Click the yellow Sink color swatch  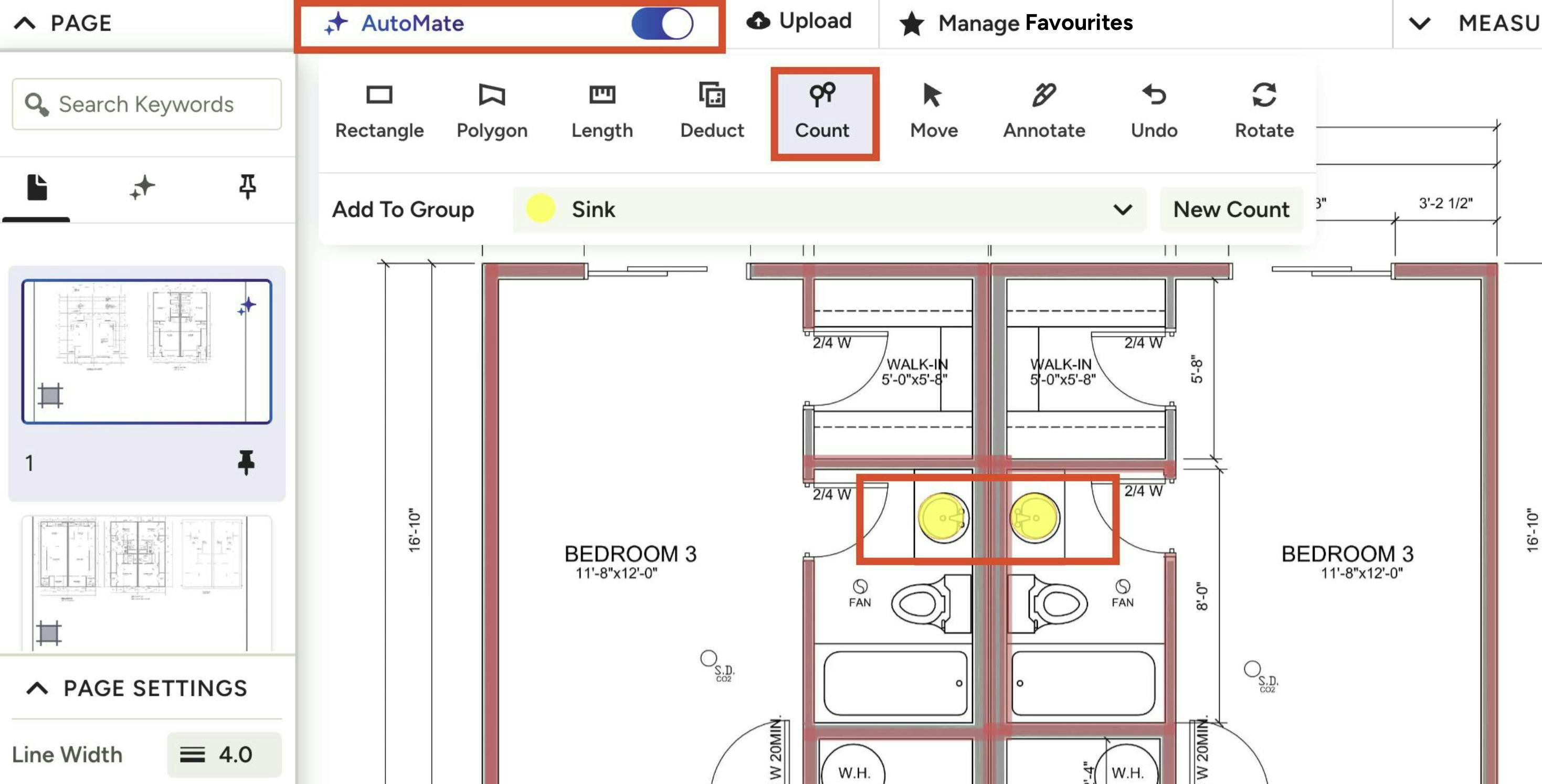coord(540,209)
